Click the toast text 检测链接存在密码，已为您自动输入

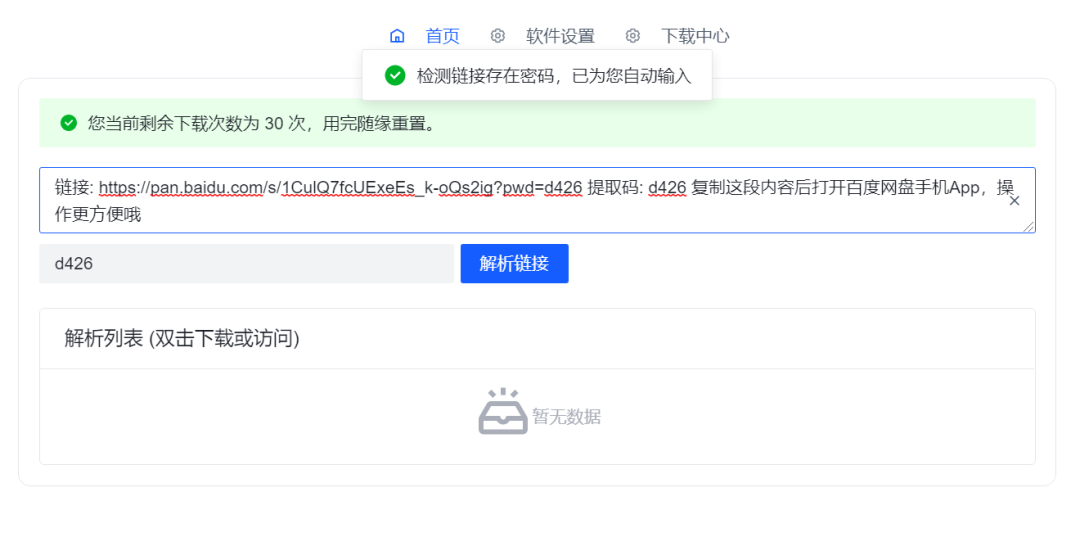pos(554,76)
